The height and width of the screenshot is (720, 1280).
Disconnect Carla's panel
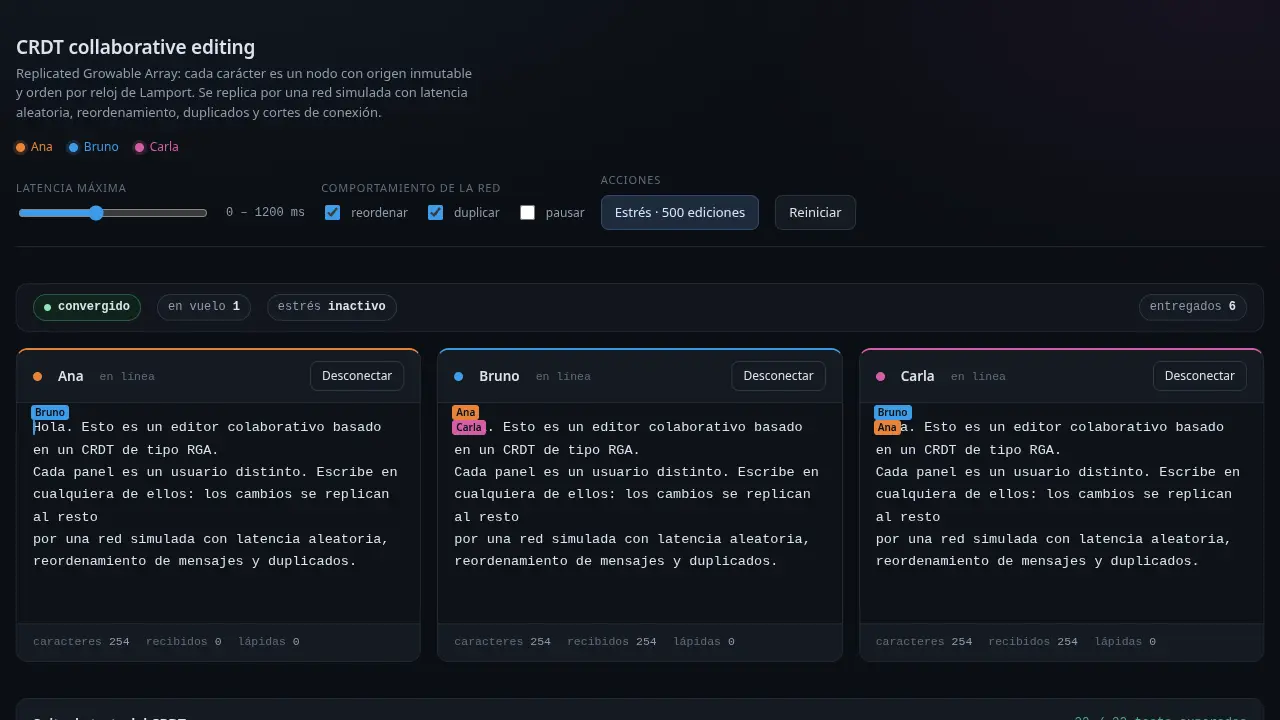[1200, 376]
